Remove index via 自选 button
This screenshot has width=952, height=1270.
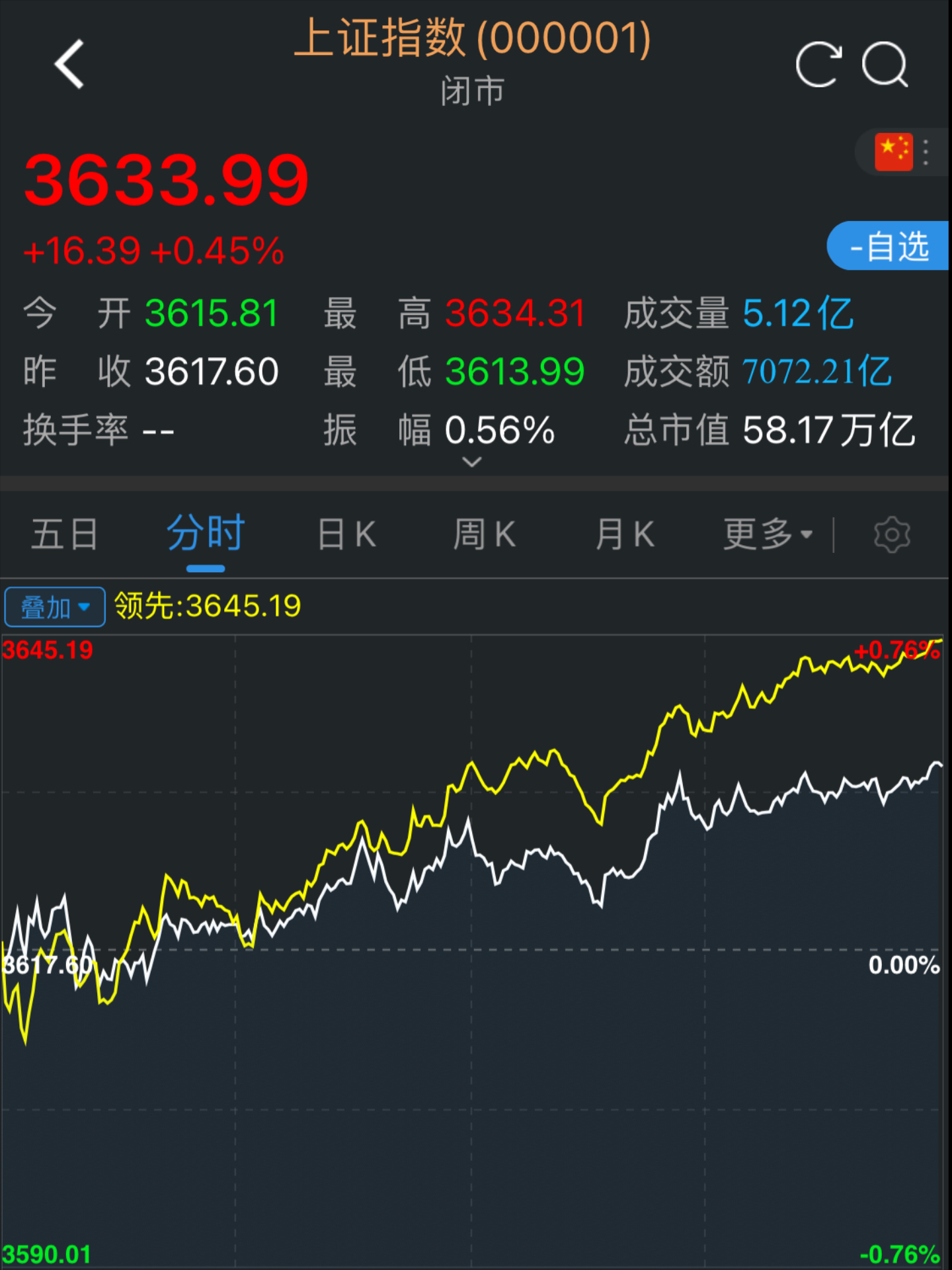(889, 246)
